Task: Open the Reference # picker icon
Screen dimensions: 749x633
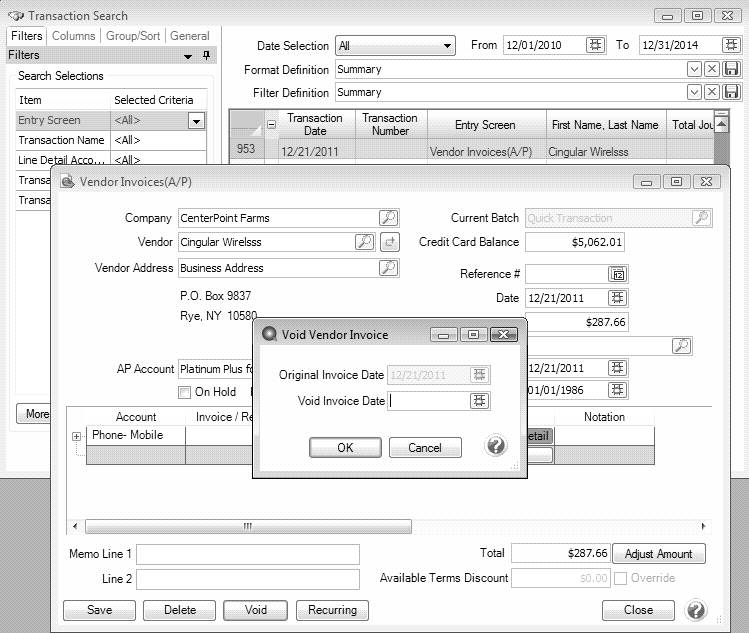Action: pos(618,274)
